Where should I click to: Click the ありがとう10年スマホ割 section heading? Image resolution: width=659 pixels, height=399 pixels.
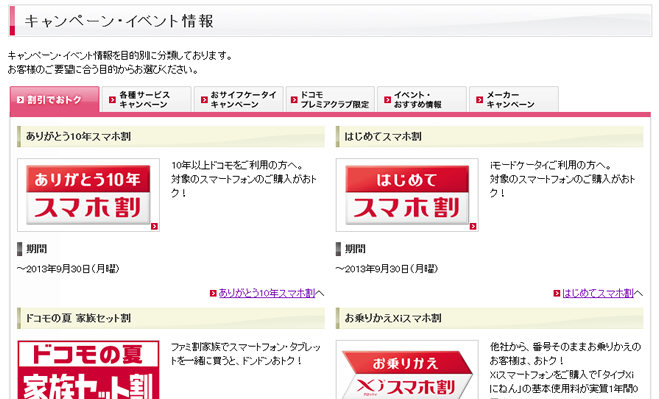click(171, 136)
